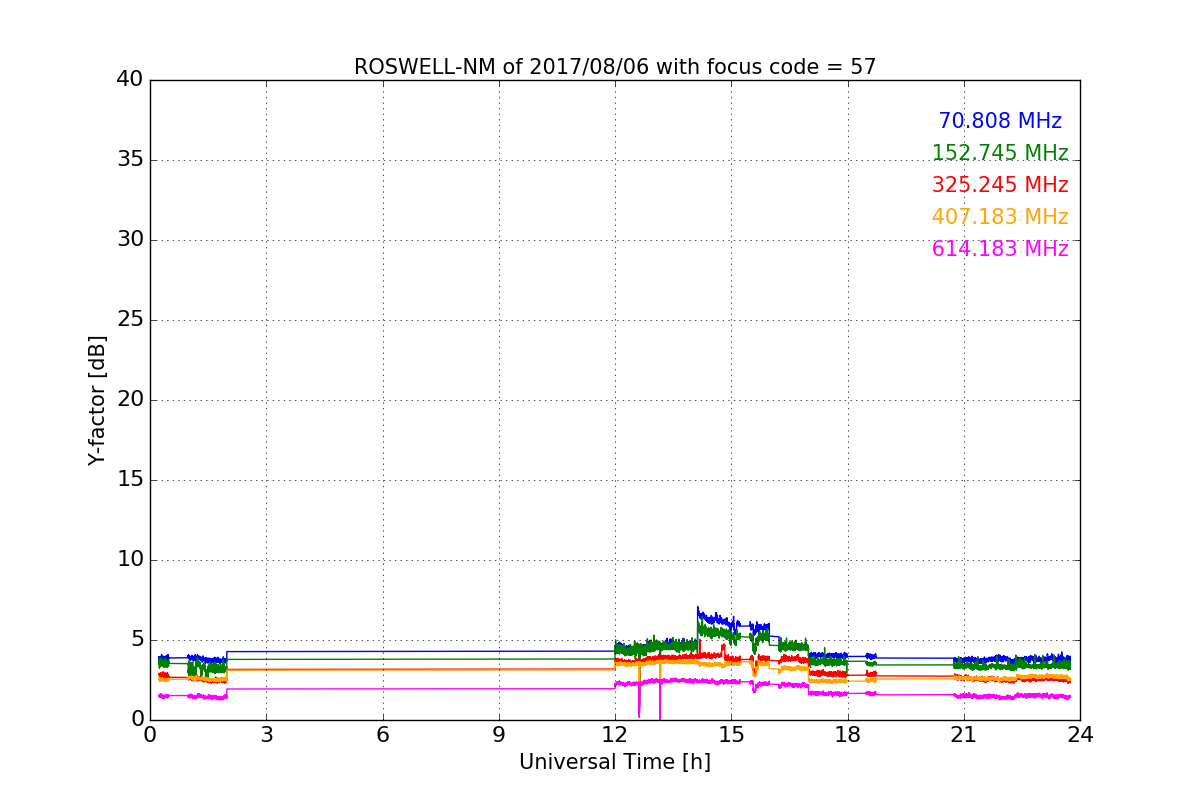The width and height of the screenshot is (1200, 800).
Task: Select the 70.808 MHz legend label
Action: tap(1000, 121)
